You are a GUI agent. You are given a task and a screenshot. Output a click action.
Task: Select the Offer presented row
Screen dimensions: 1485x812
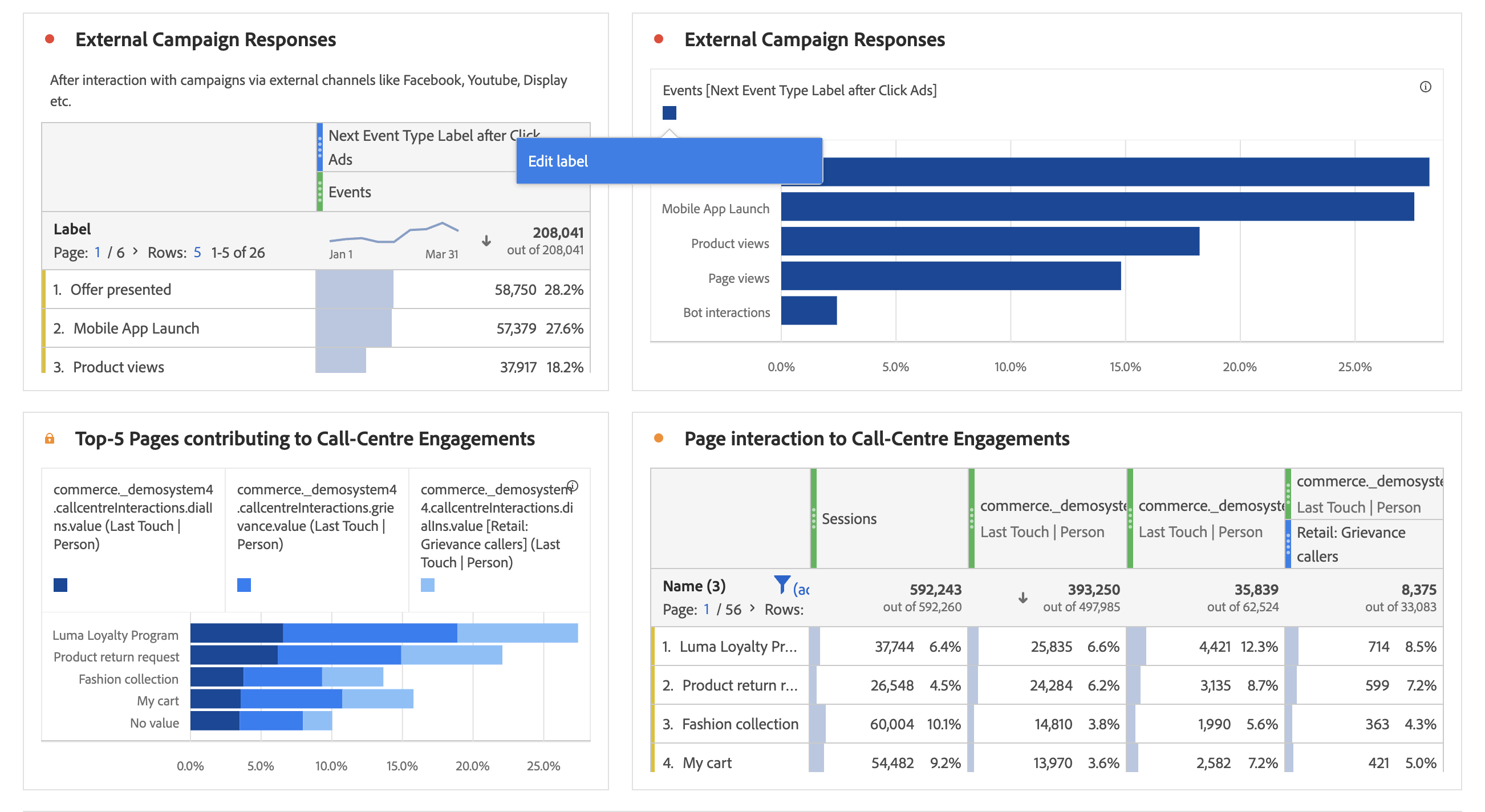[120, 289]
